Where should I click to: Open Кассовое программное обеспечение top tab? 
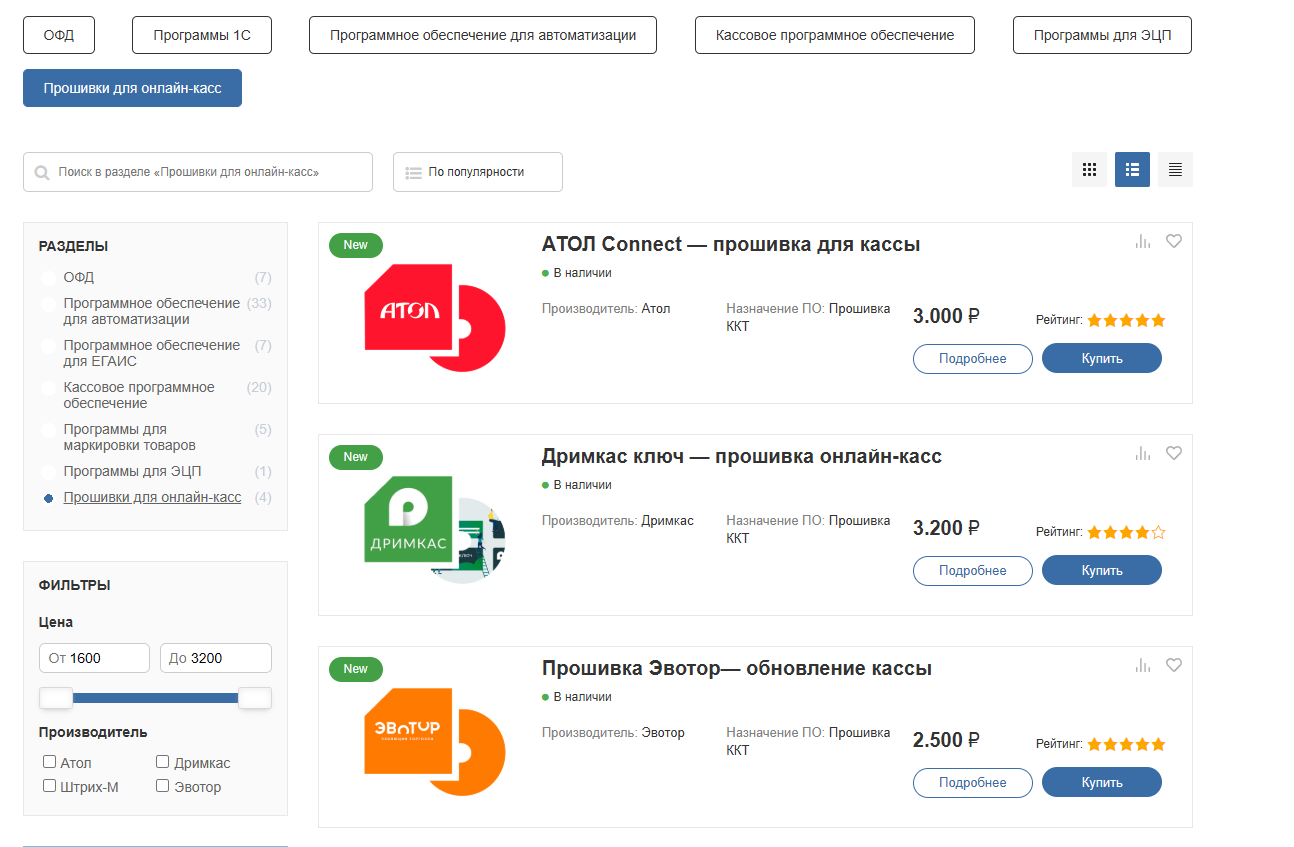point(835,35)
